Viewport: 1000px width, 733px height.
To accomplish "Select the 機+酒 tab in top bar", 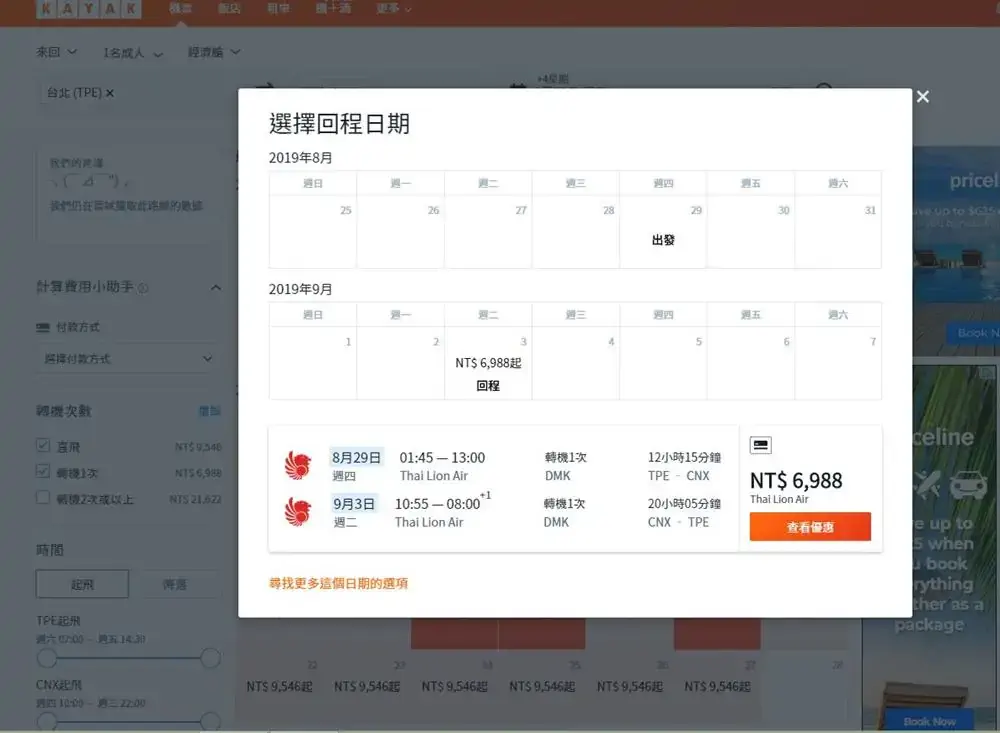I will coord(333,8).
